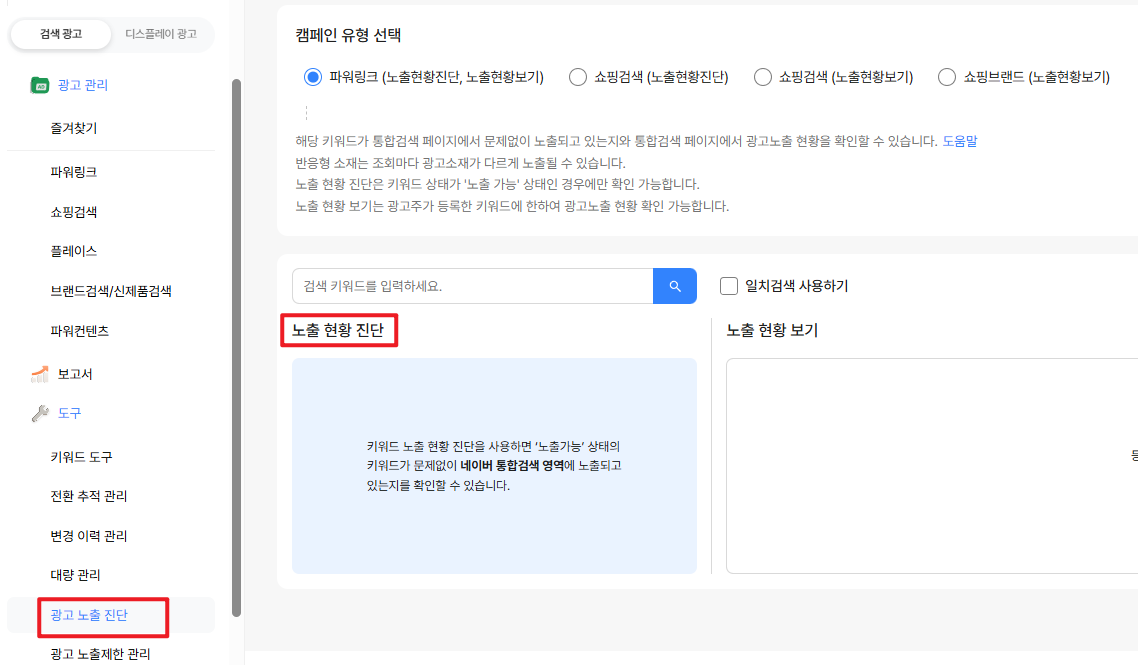Screen dimensions: 1138x665
Task: Click the green 광고 관리 icon
Action: (39, 85)
